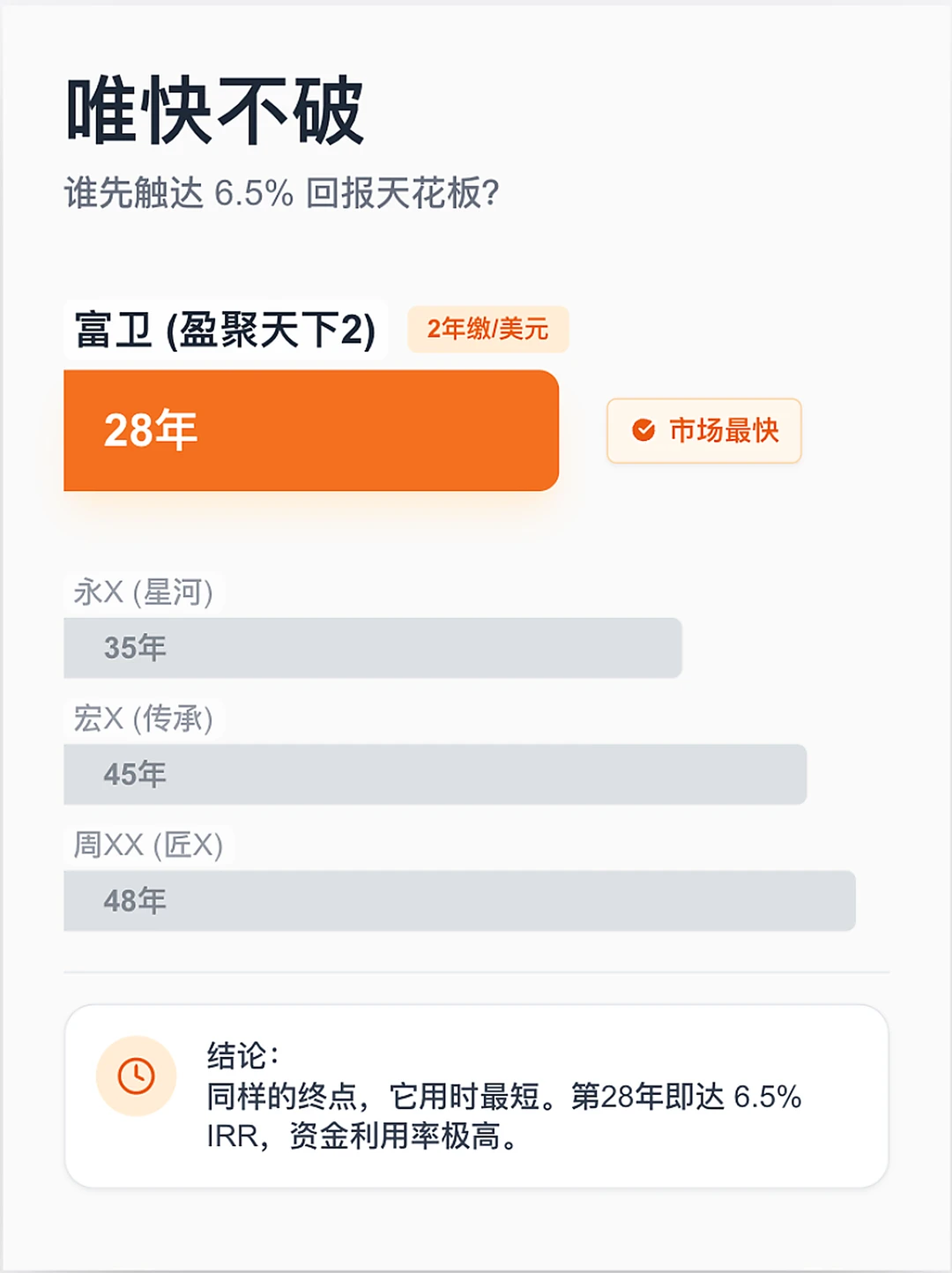Select the gray 45年 bar
The height and width of the screenshot is (1273, 952).
[x=435, y=774]
